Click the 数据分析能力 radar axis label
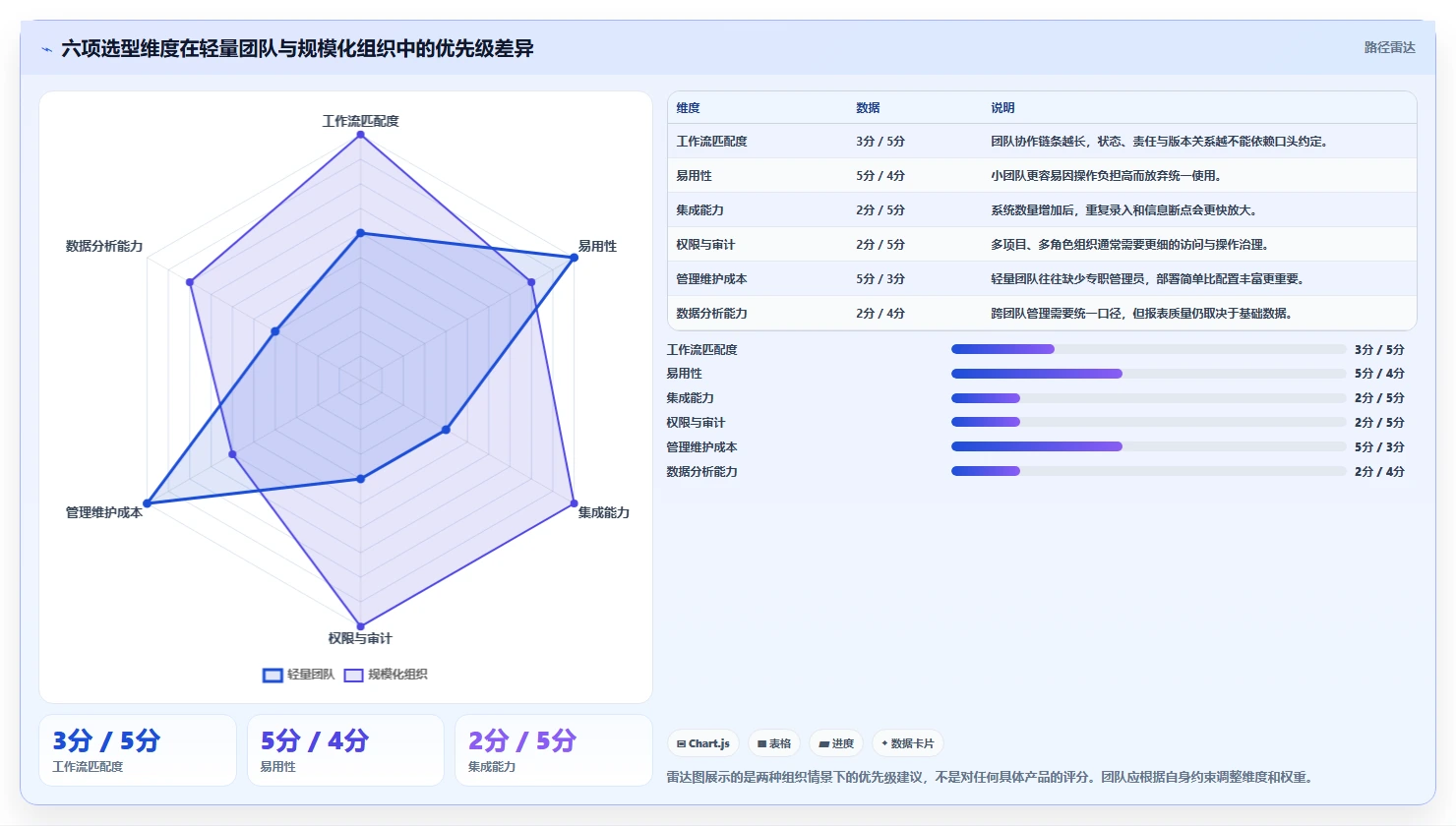This screenshot has height=826, width=1456. [x=104, y=246]
